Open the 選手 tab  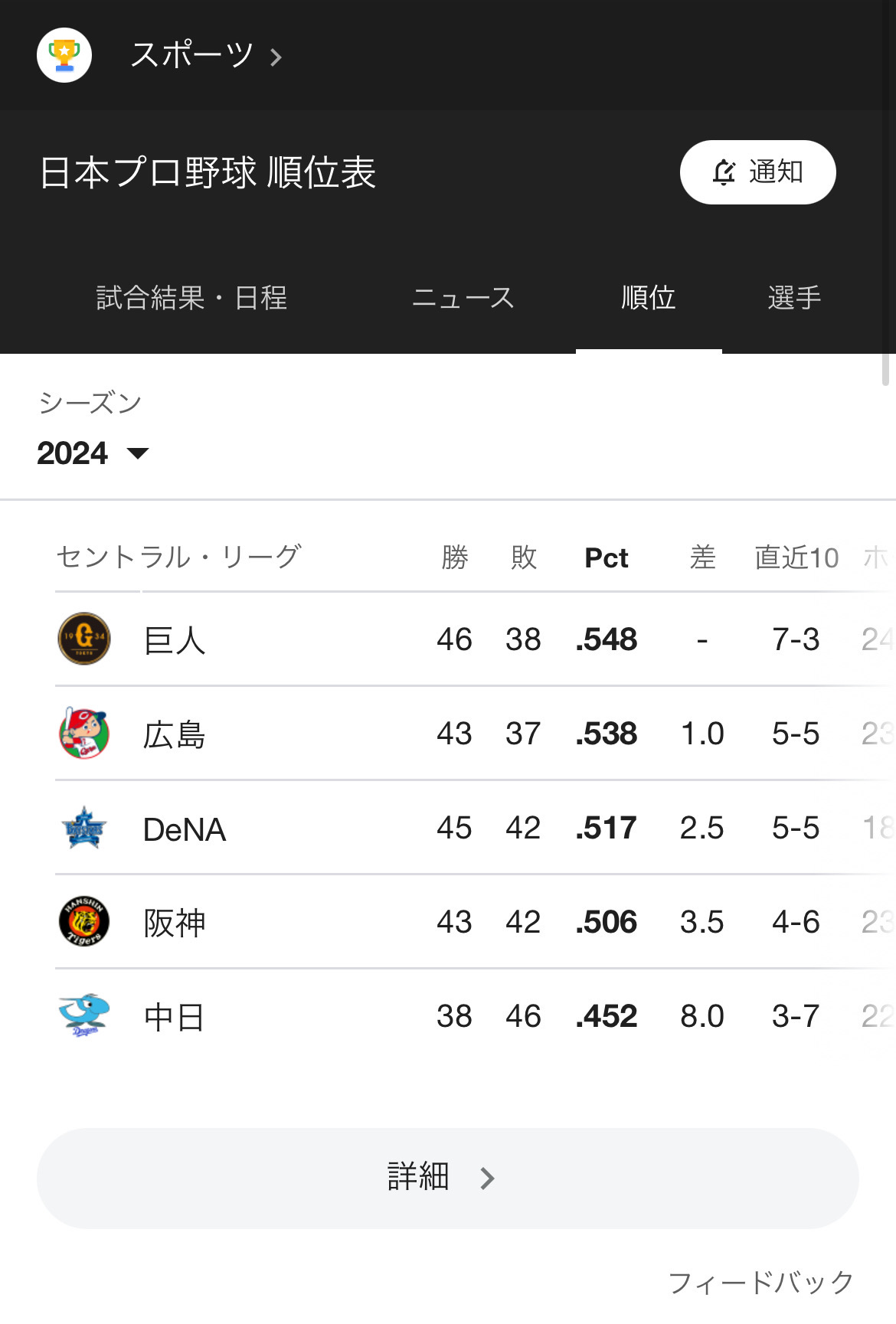click(x=794, y=298)
